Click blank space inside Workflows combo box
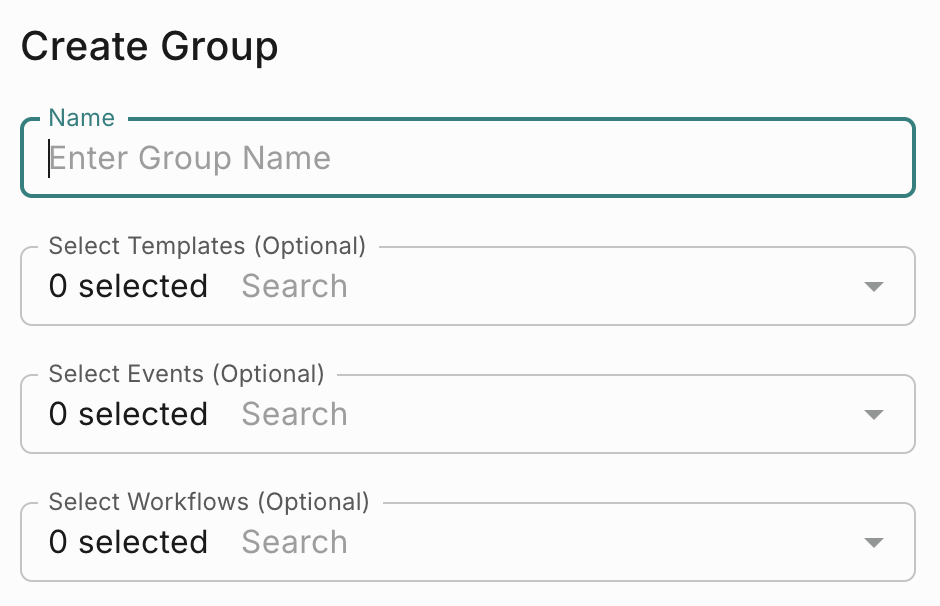 (x=599, y=542)
